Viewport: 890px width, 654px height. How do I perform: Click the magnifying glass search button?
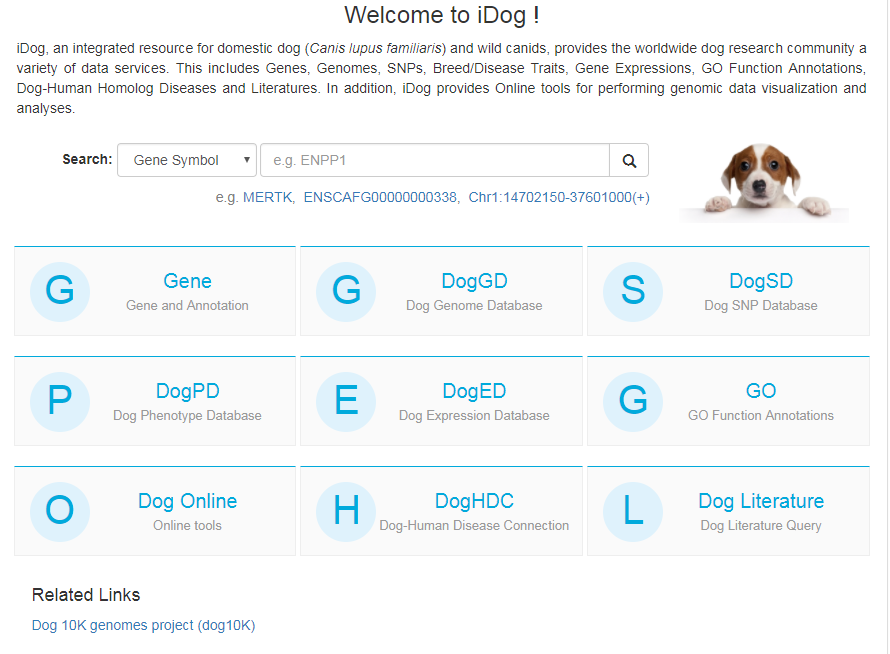pos(629,160)
